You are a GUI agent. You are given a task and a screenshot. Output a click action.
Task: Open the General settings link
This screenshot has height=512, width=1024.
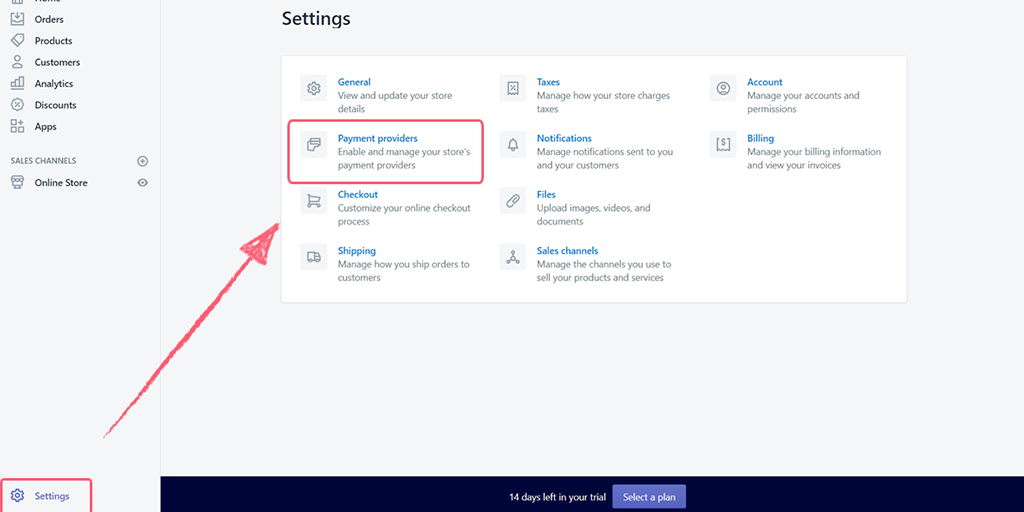click(x=354, y=82)
